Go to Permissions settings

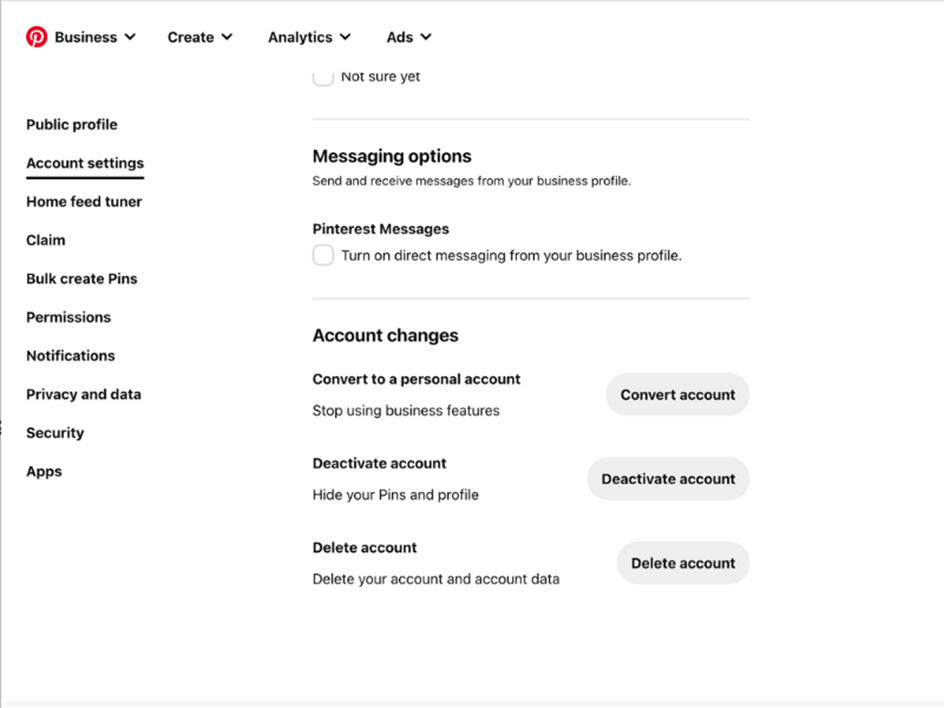coord(69,317)
